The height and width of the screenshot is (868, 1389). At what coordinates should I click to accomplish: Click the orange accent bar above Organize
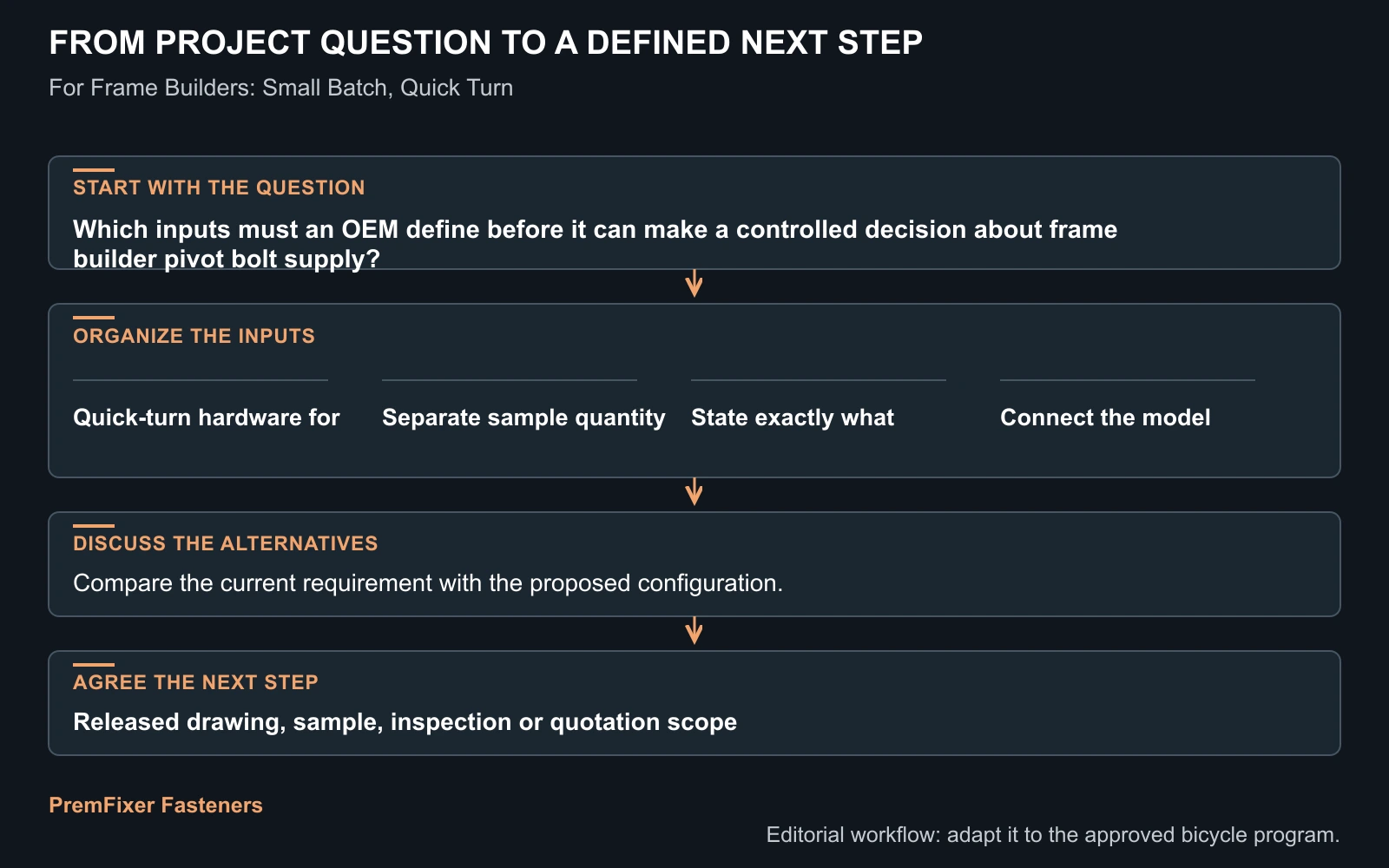94,318
